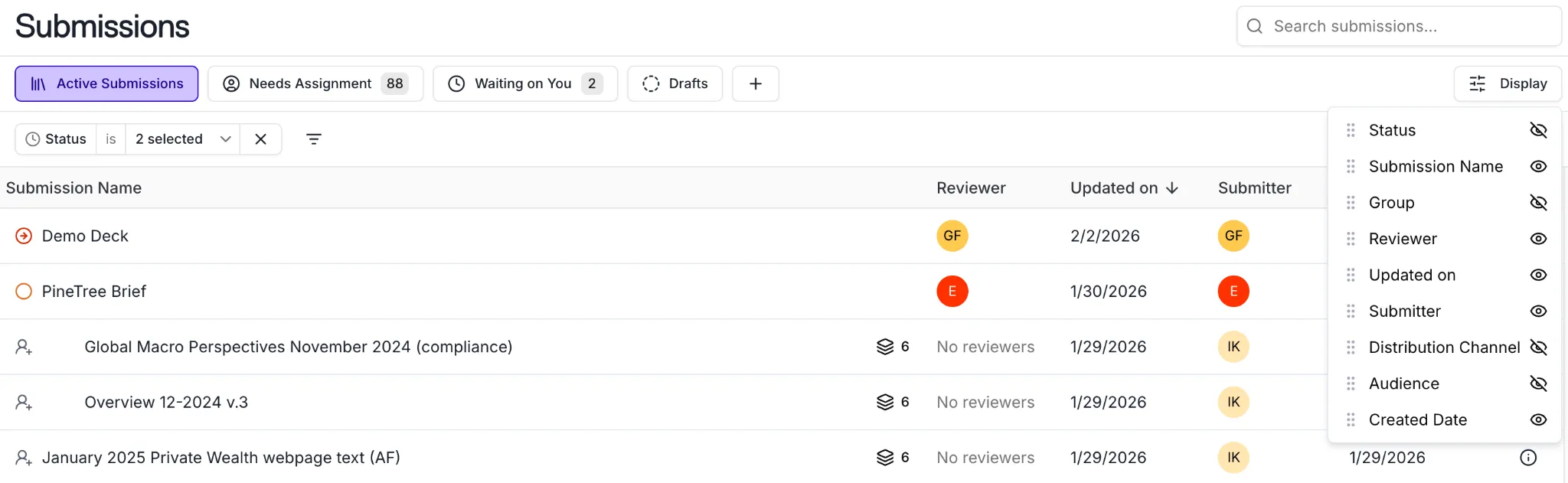Add a new view with plus button
Screen dimensions: 1568x483
[756, 83]
